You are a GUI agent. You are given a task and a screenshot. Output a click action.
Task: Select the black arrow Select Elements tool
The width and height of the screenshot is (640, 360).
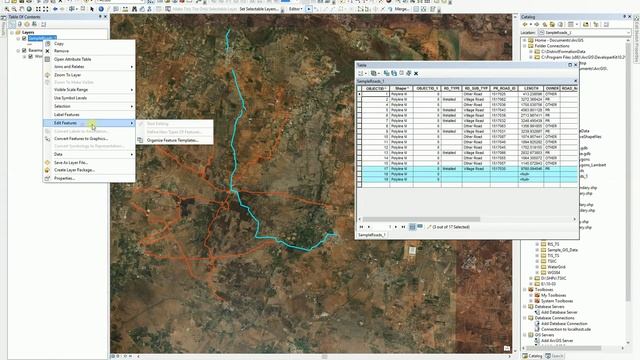click(92, 9)
